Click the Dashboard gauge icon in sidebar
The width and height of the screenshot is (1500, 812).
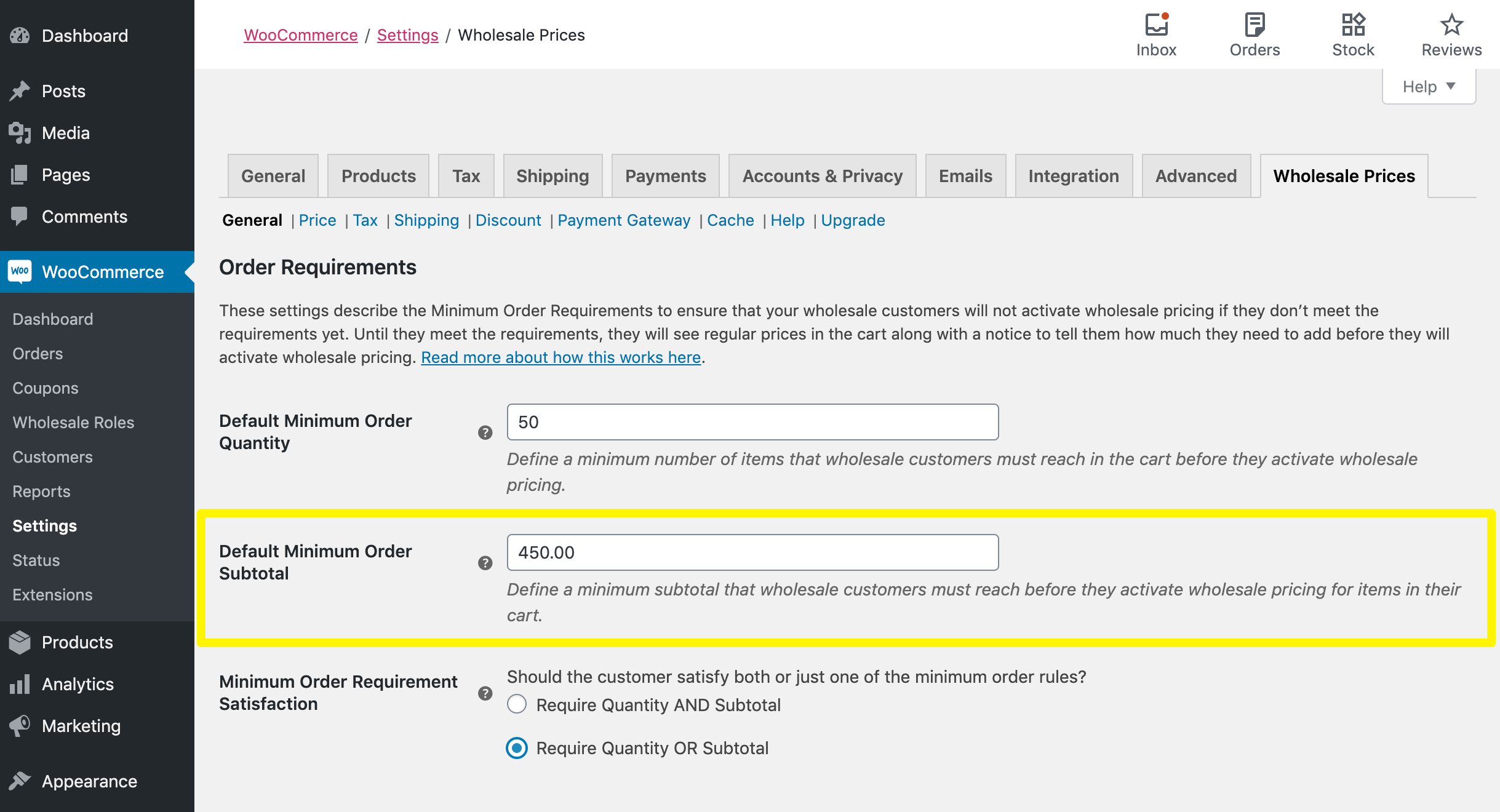click(x=20, y=36)
